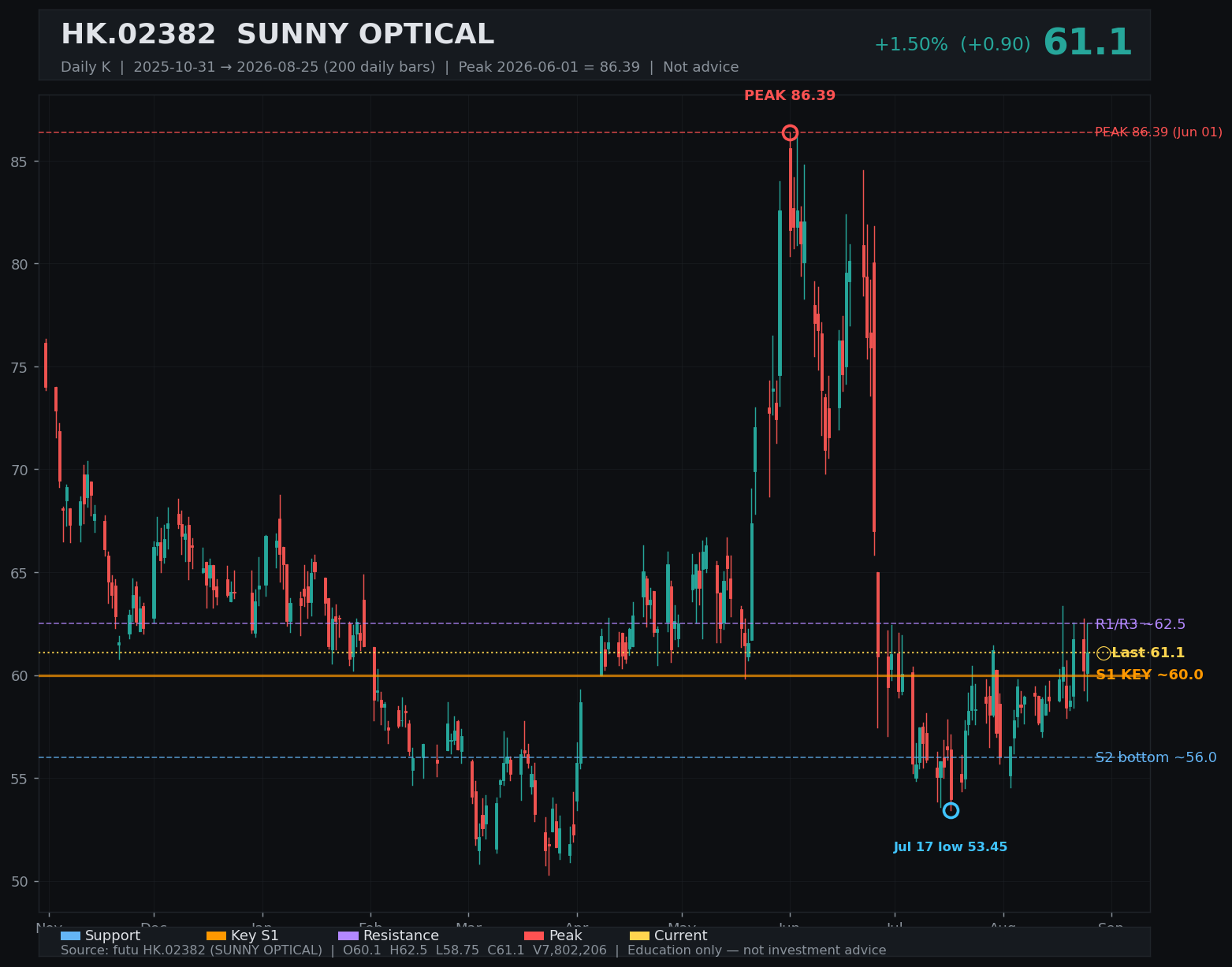Click the 'Support' legend text
1232x967 pixels.
click(113, 935)
